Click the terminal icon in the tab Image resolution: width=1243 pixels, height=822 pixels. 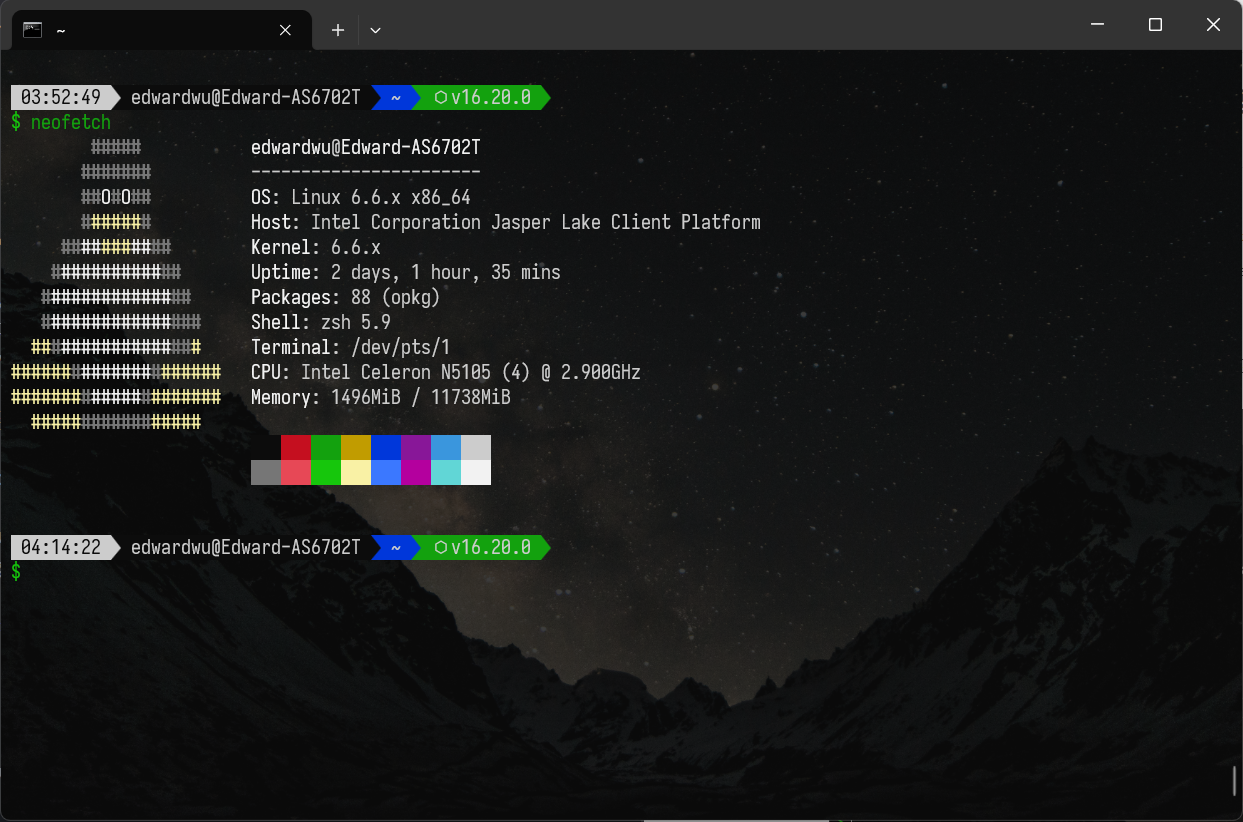(x=32, y=29)
